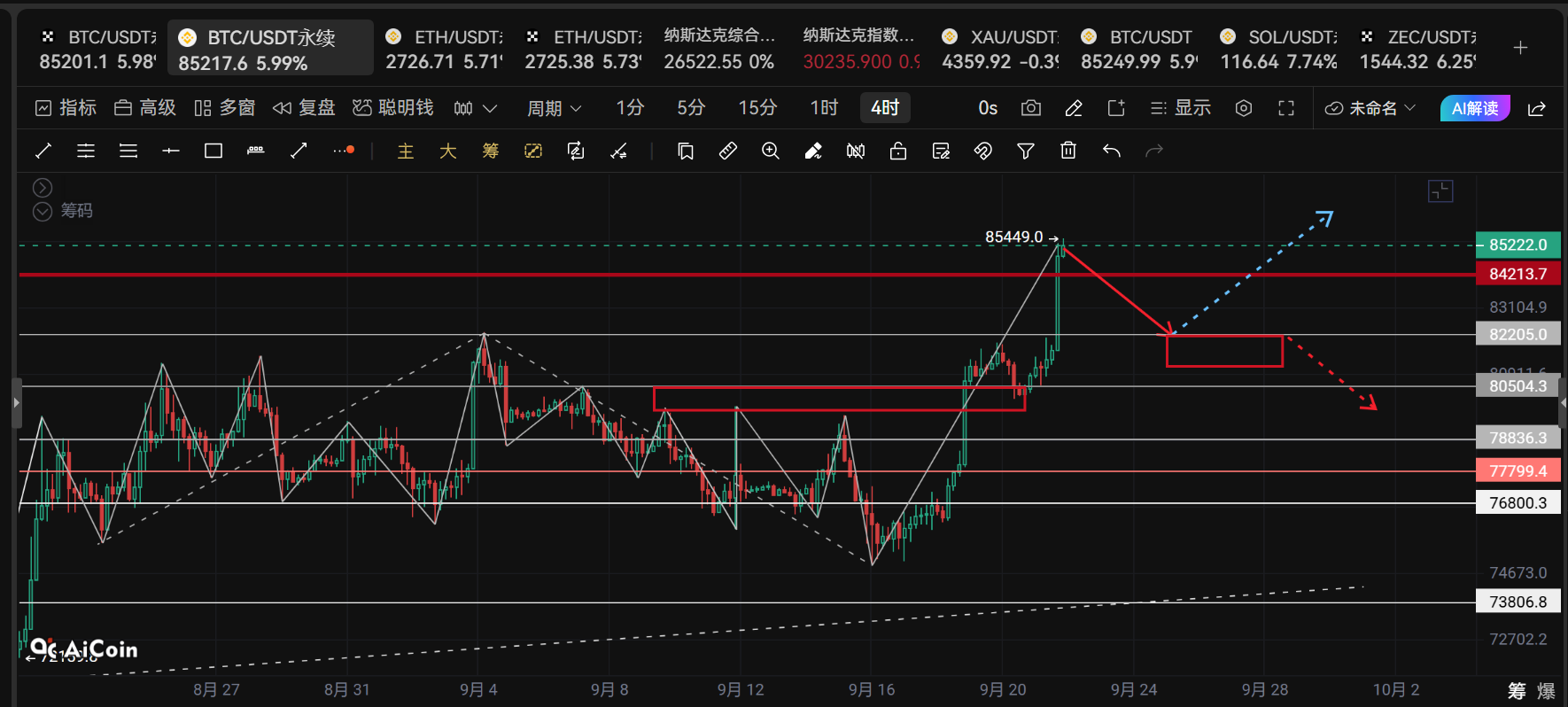
Task: Select the trend line drawing tool
Action: tap(43, 151)
